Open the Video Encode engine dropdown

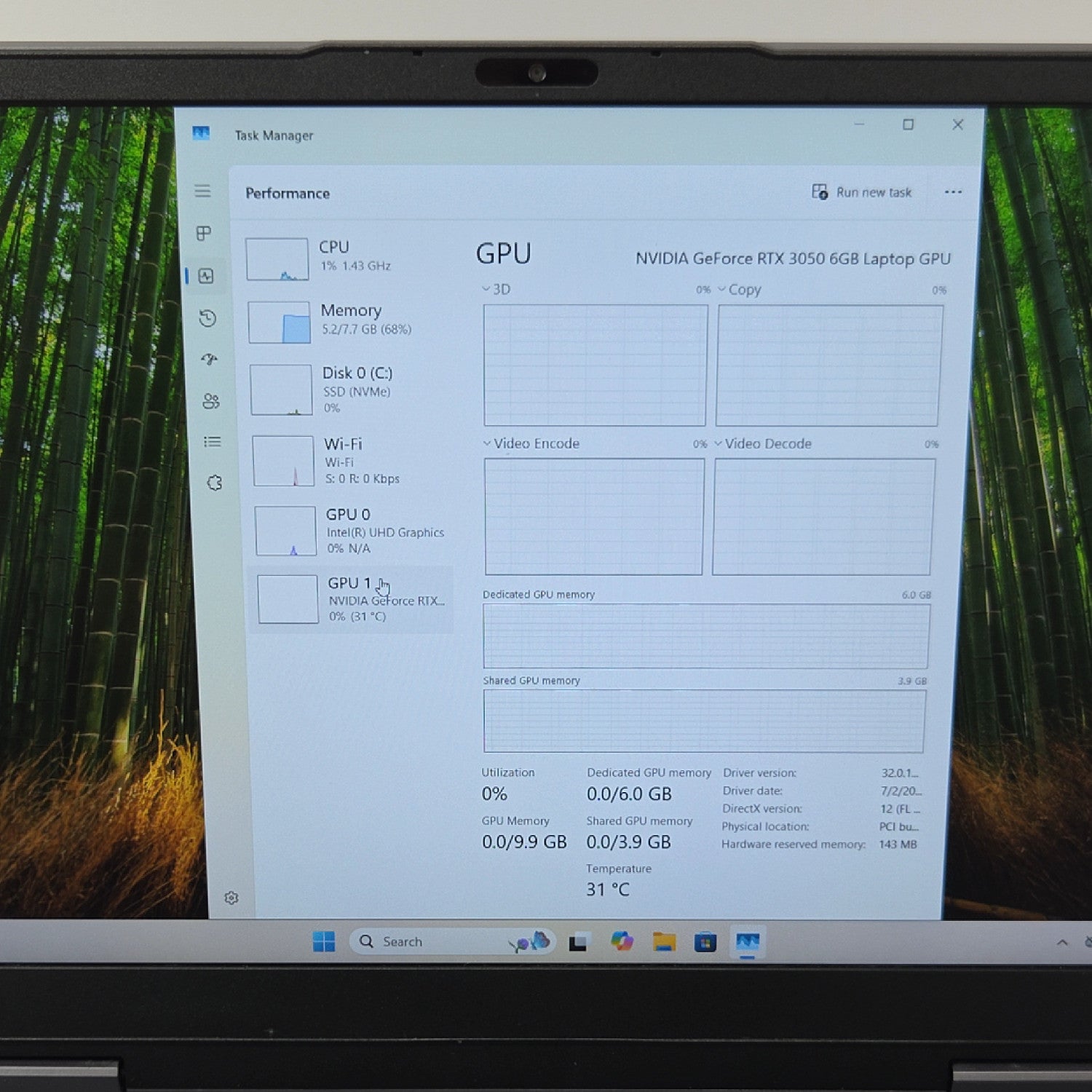click(x=531, y=443)
